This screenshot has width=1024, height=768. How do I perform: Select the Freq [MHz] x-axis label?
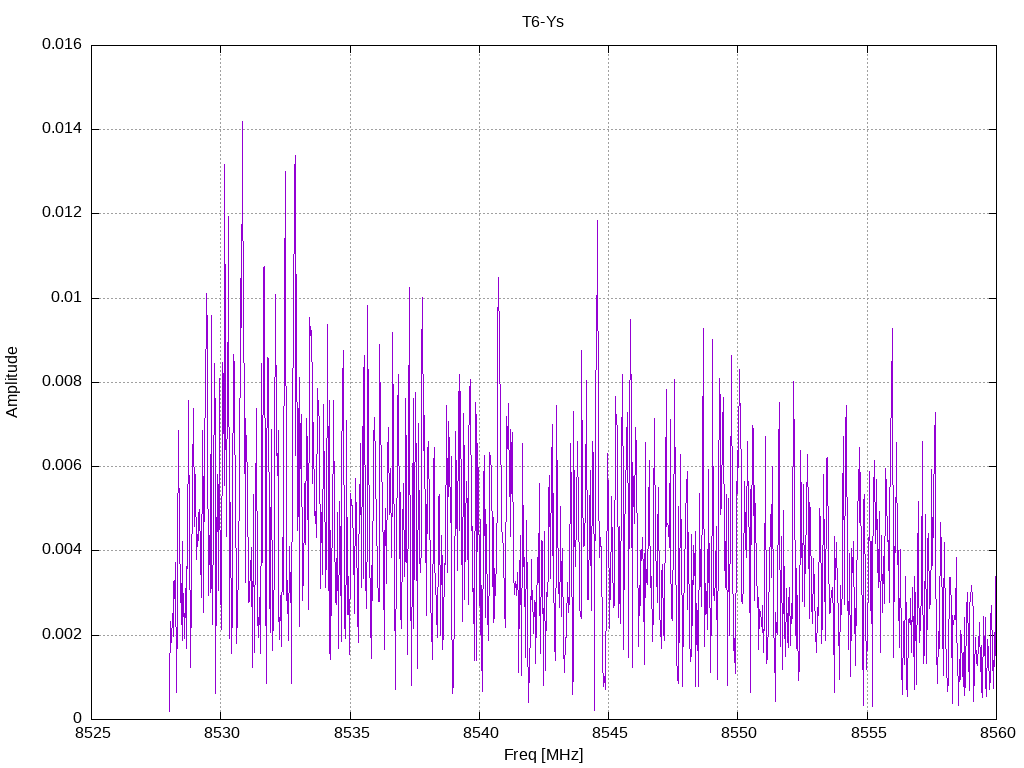pos(543,755)
